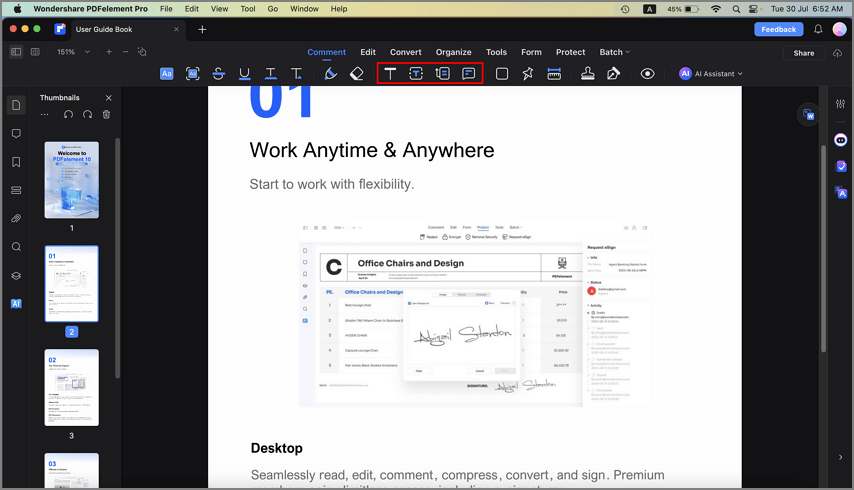
Task: Open the Attachments paperclip panel
Action: 16,218
